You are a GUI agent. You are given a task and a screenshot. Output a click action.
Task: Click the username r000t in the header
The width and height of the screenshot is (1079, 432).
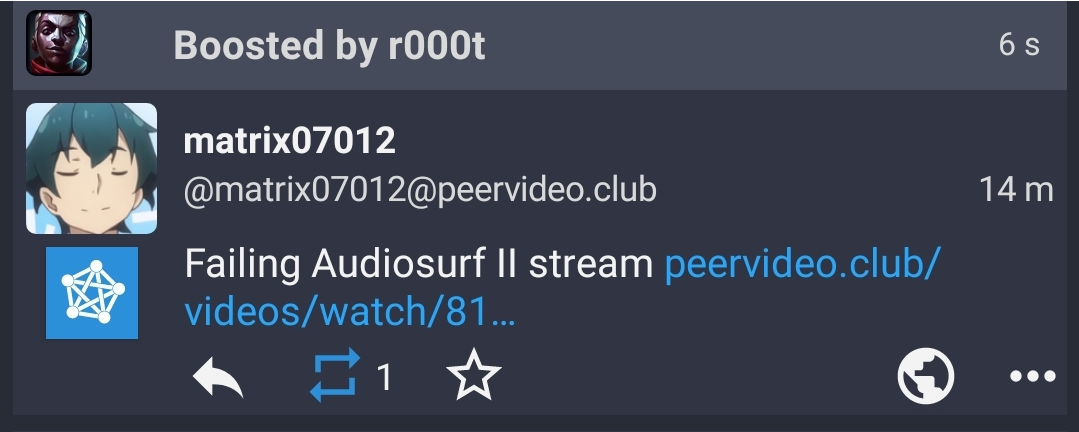click(x=437, y=46)
